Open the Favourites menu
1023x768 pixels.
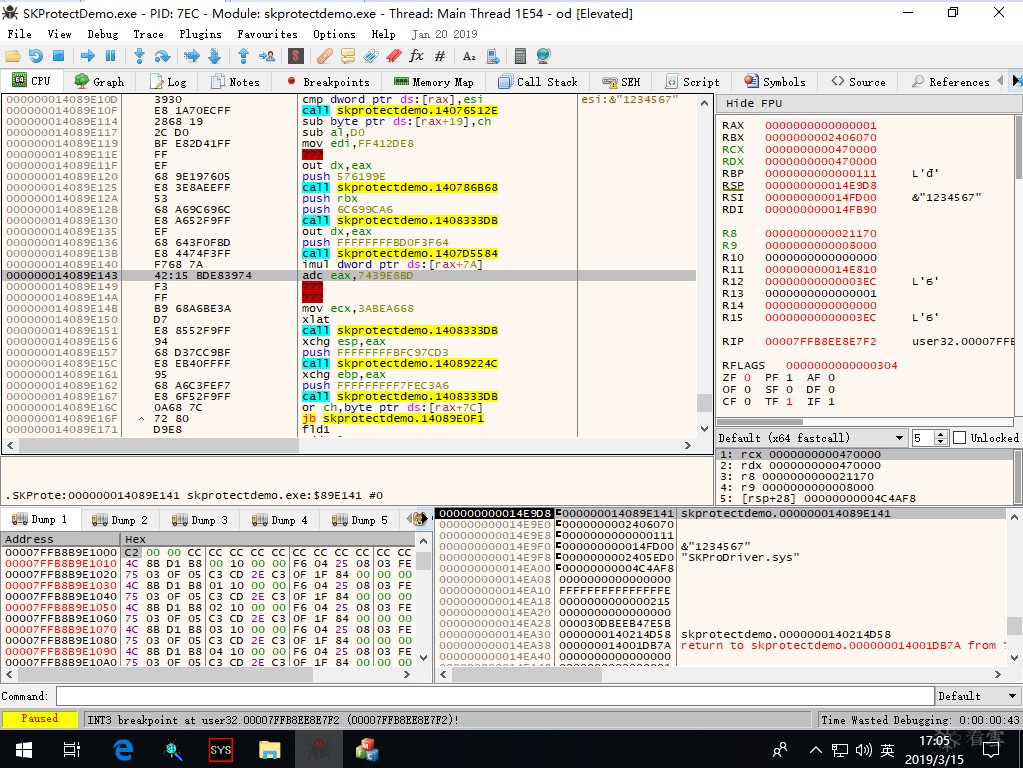(267, 34)
